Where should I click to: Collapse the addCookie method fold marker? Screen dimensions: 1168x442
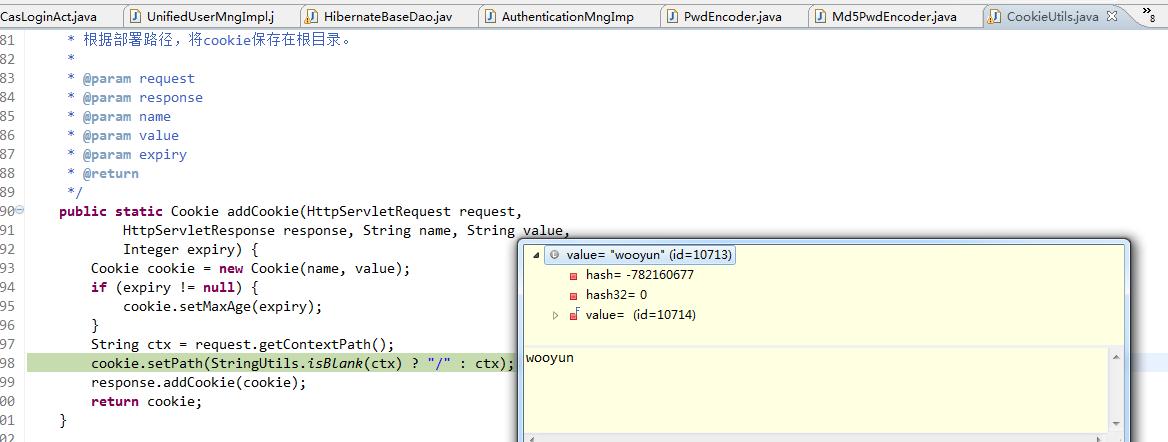[x=21, y=211]
